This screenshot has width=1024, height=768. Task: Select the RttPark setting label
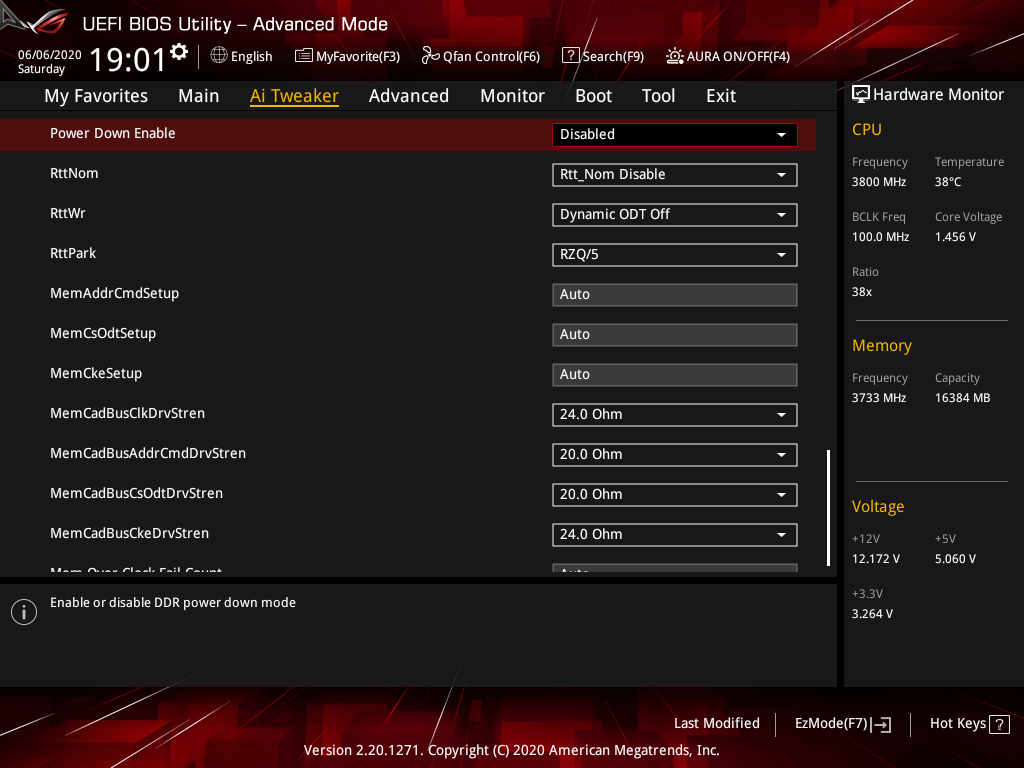72,253
